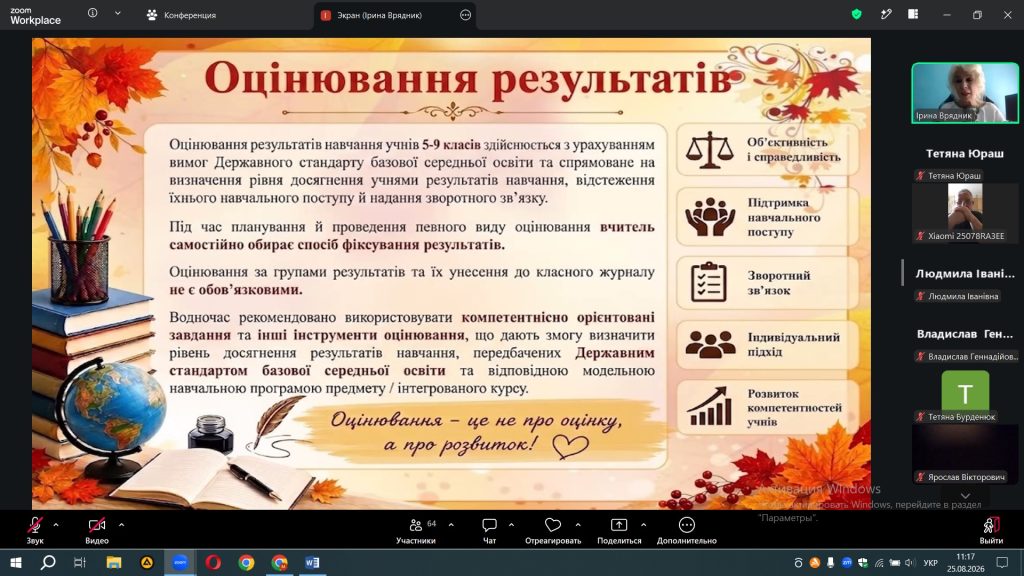The image size is (1024, 576).
Task: Switch УКР keyboard language indicator
Action: pos(931,562)
